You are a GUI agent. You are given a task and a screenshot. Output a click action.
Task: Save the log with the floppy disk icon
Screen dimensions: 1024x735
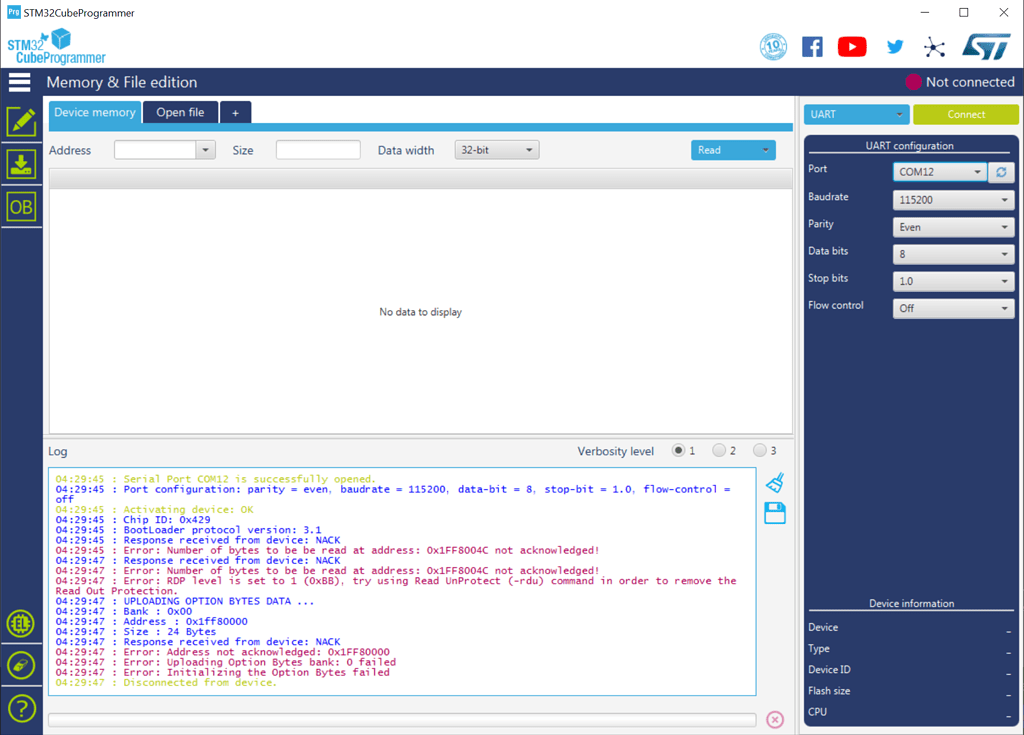tap(774, 514)
